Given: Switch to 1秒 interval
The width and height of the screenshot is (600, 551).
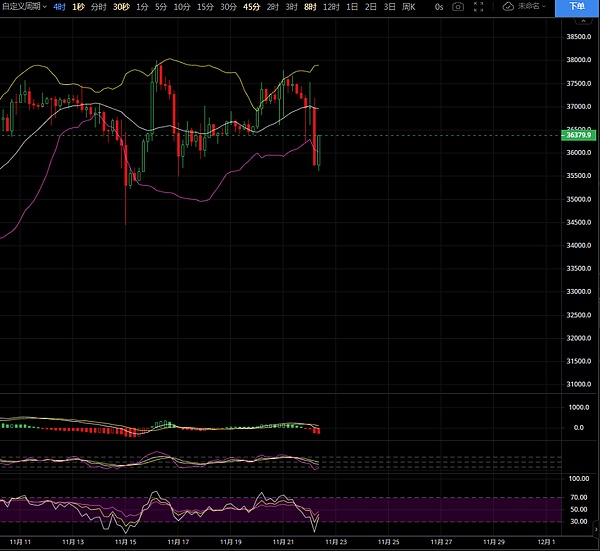Looking at the screenshot, I should pos(79,6).
